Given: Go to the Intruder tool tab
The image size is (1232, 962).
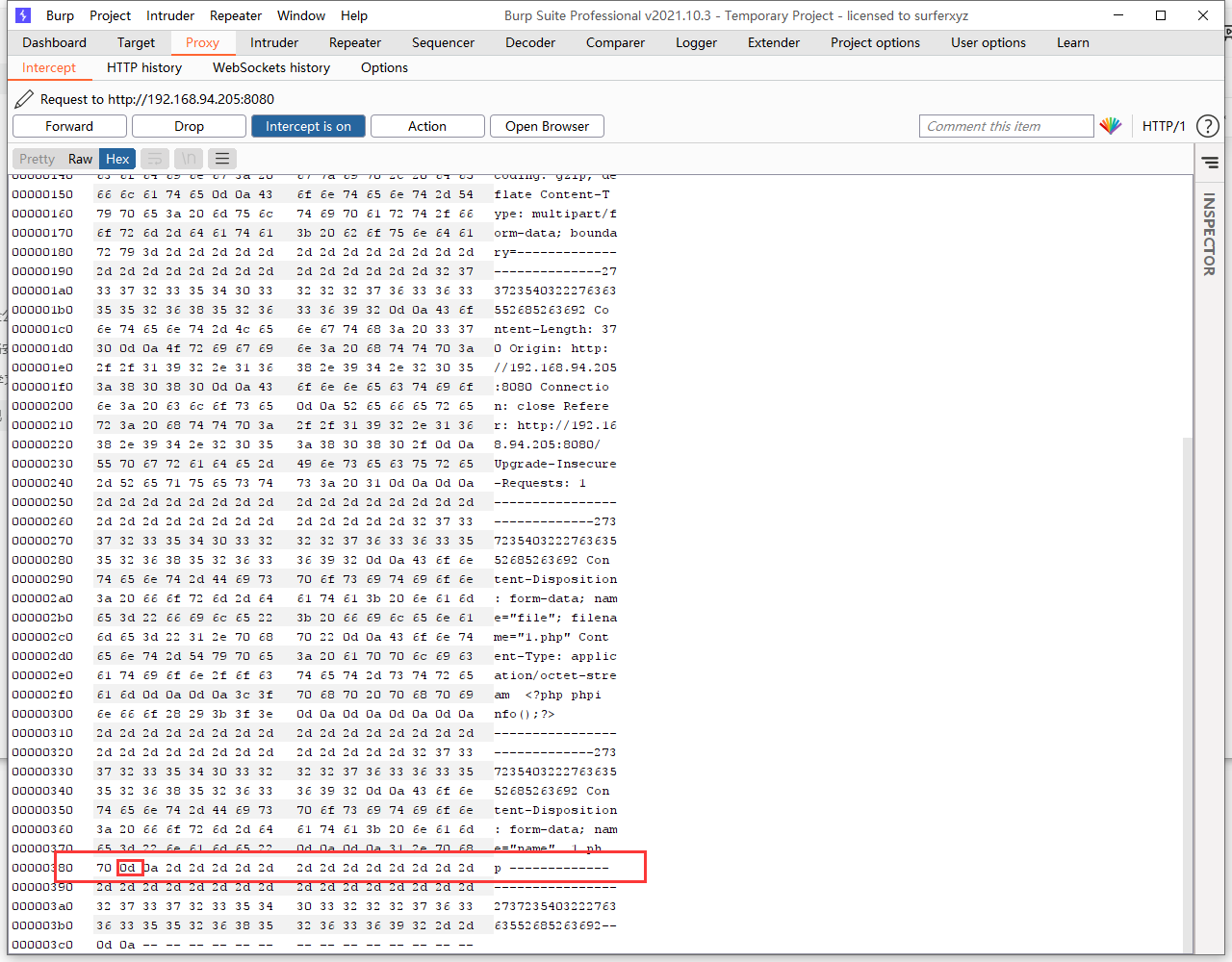Looking at the screenshot, I should tap(274, 42).
